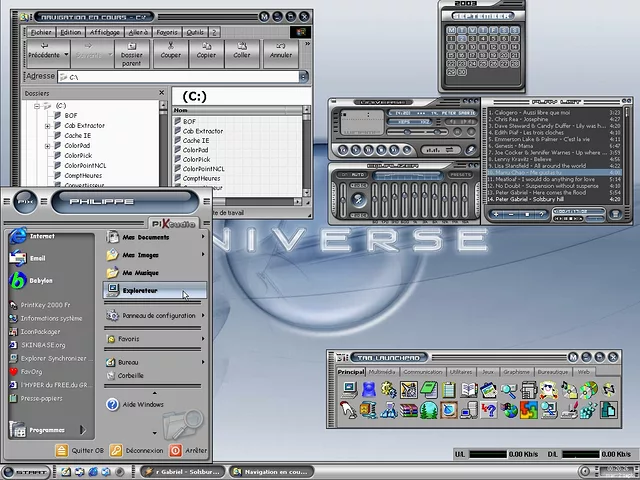Expand the Cab Extractor folder tree node
Screen dimensions: 640x480
(47, 126)
